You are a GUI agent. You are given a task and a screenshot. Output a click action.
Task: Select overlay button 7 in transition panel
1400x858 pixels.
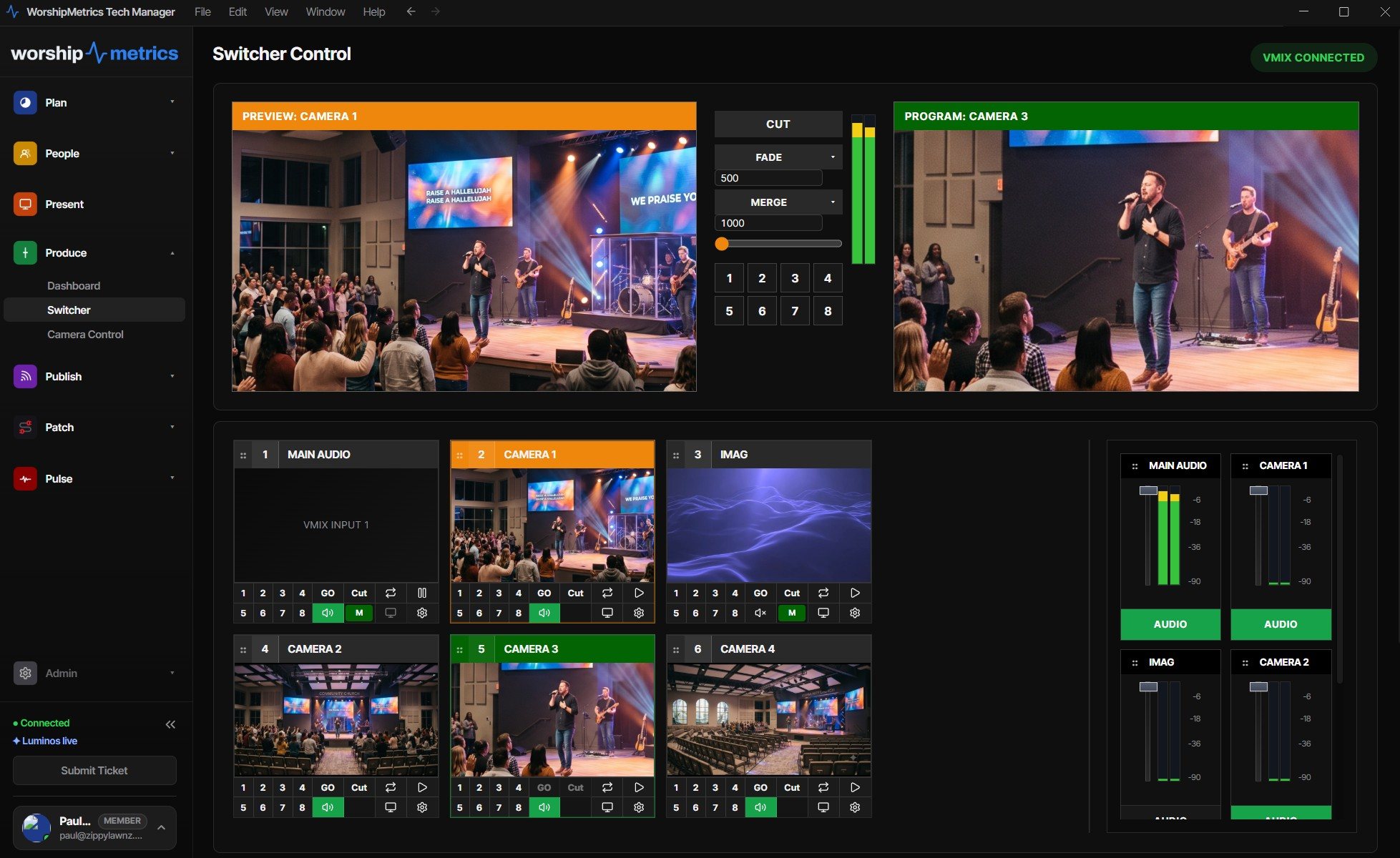pos(795,311)
